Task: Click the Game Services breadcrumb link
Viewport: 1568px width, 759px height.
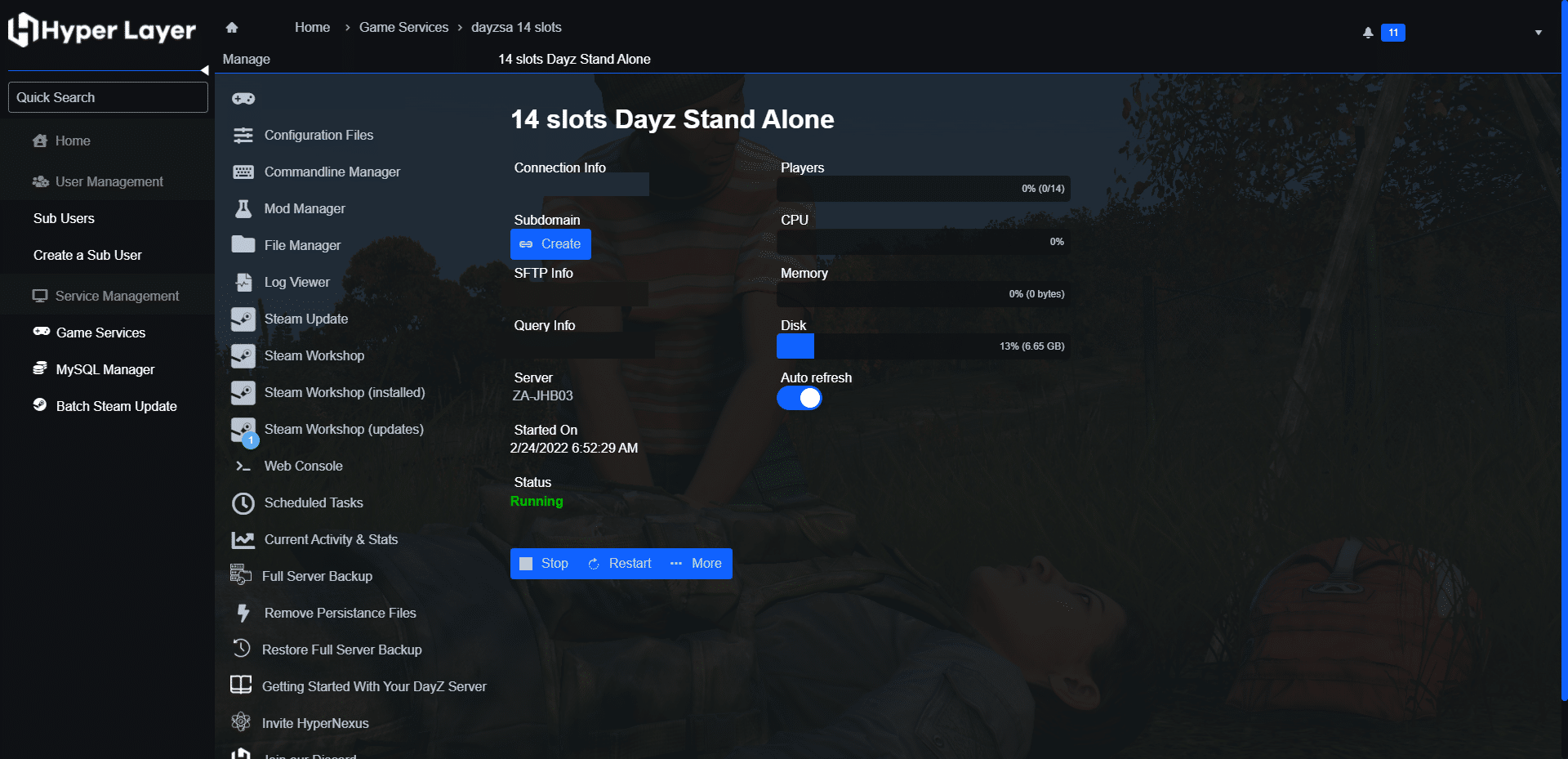Action: tap(403, 27)
